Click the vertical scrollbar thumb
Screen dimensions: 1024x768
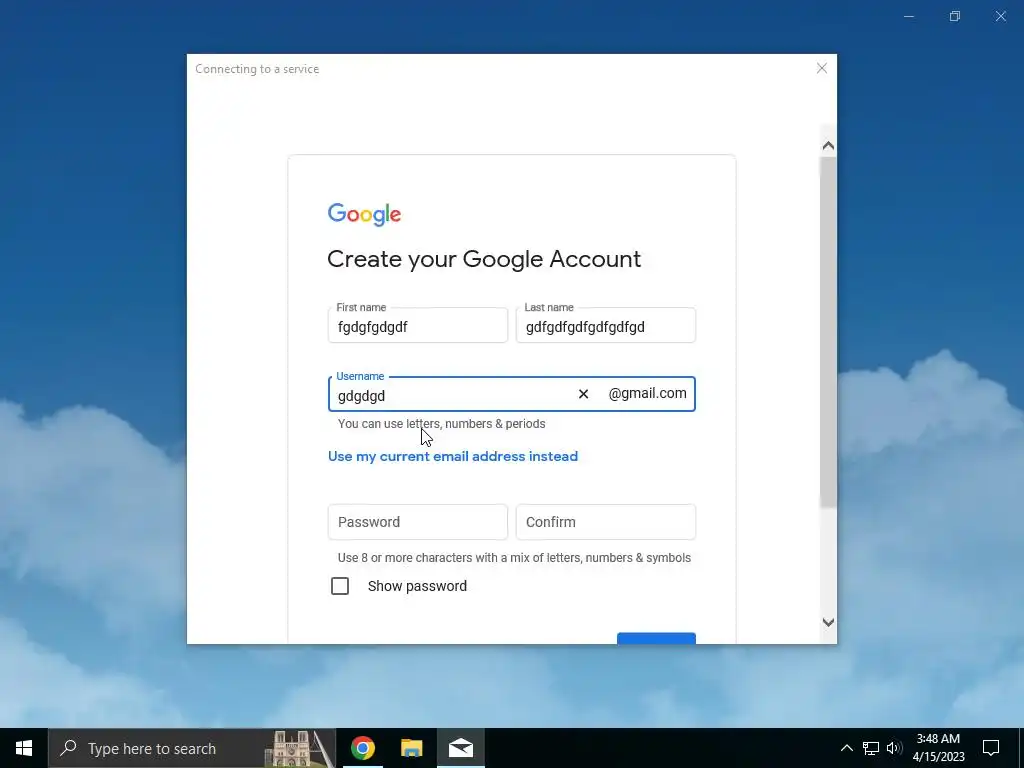[828, 332]
